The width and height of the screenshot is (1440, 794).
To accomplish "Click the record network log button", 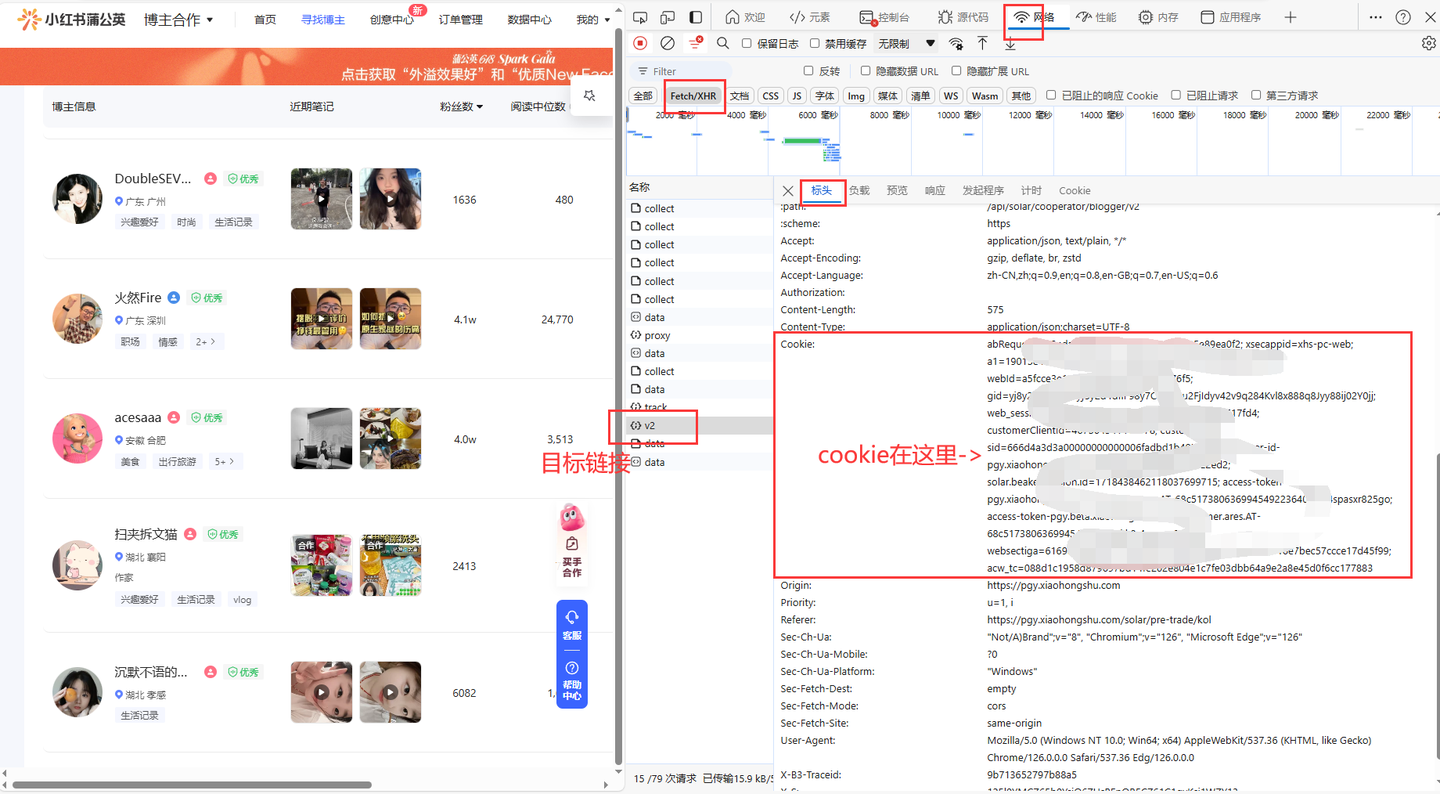I will click(x=640, y=43).
